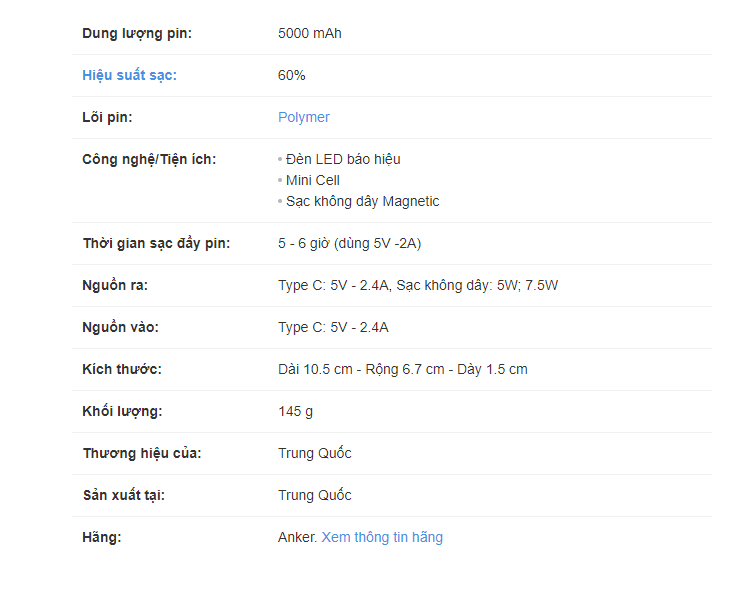Click the 'Polymer' battery core link
Screen dimensions: 732x591
click(x=303, y=117)
